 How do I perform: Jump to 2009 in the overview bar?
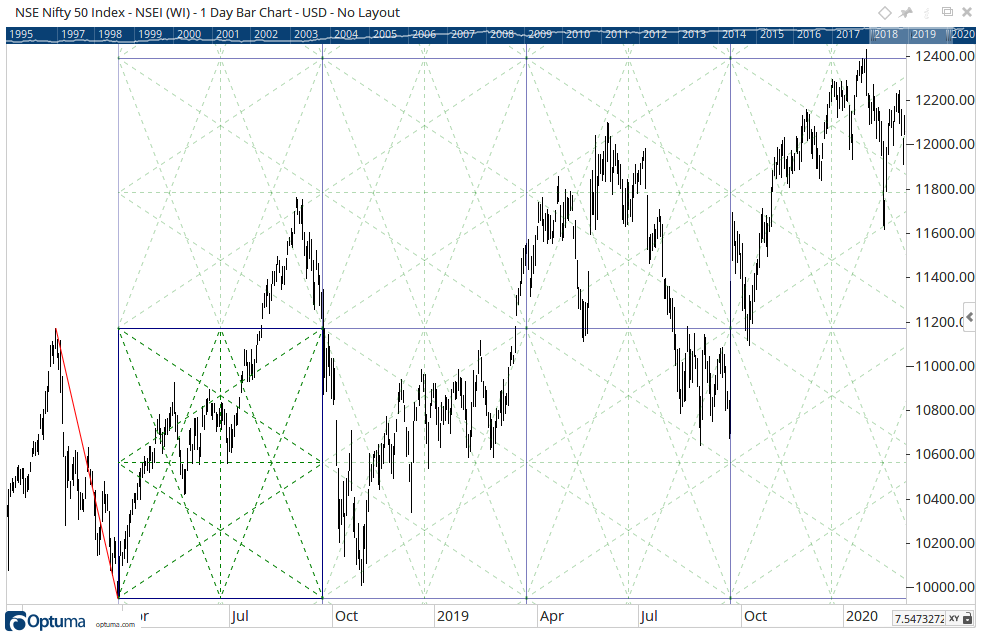[539, 34]
